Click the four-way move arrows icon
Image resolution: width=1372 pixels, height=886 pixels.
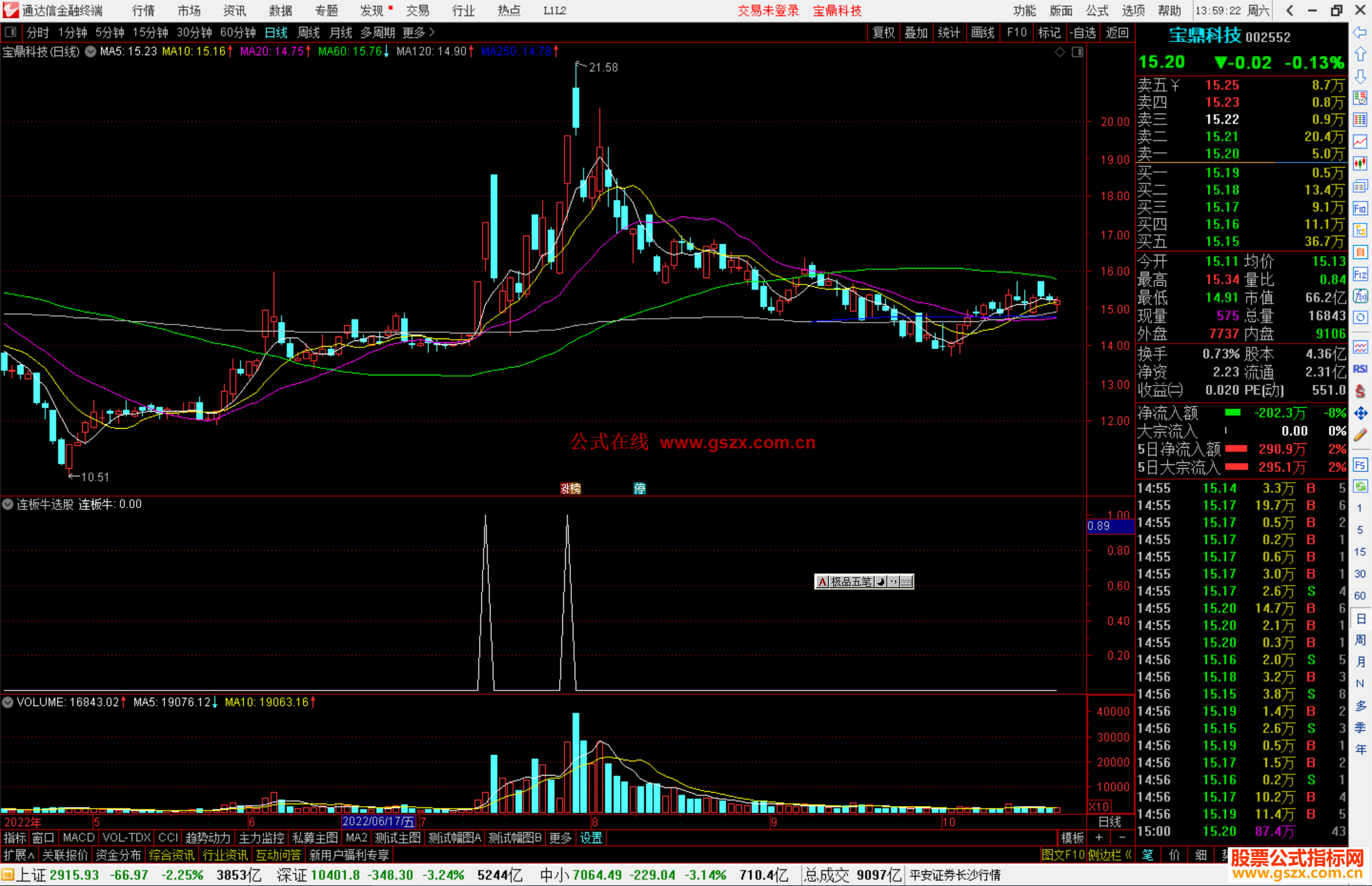(1360, 413)
